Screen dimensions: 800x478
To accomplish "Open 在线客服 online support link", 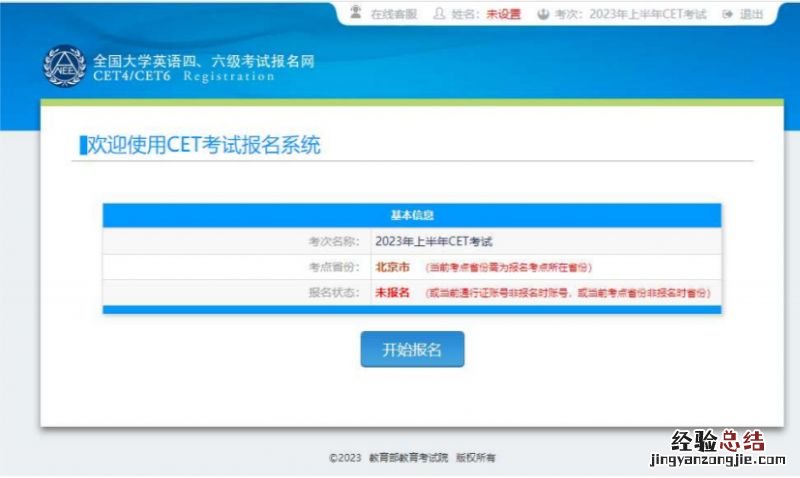I will point(393,14).
